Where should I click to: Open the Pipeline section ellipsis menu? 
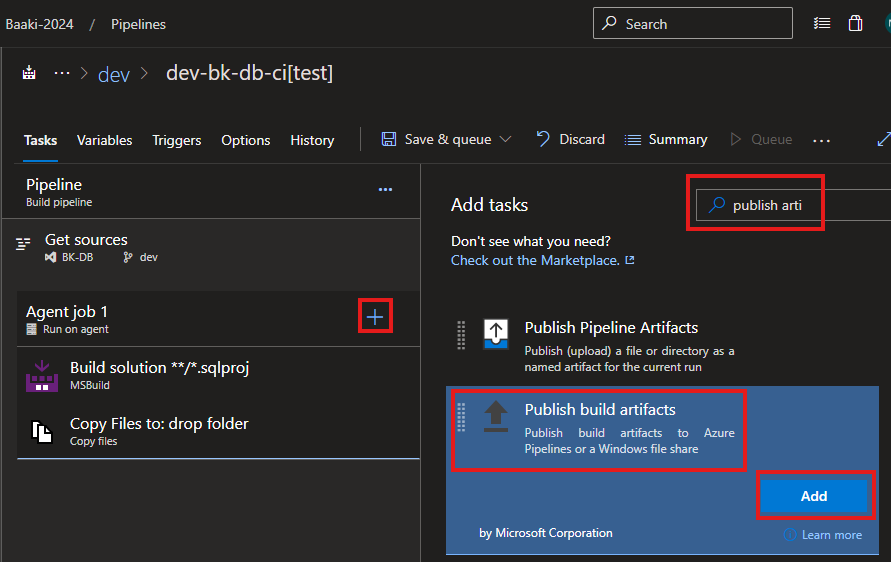tap(385, 189)
